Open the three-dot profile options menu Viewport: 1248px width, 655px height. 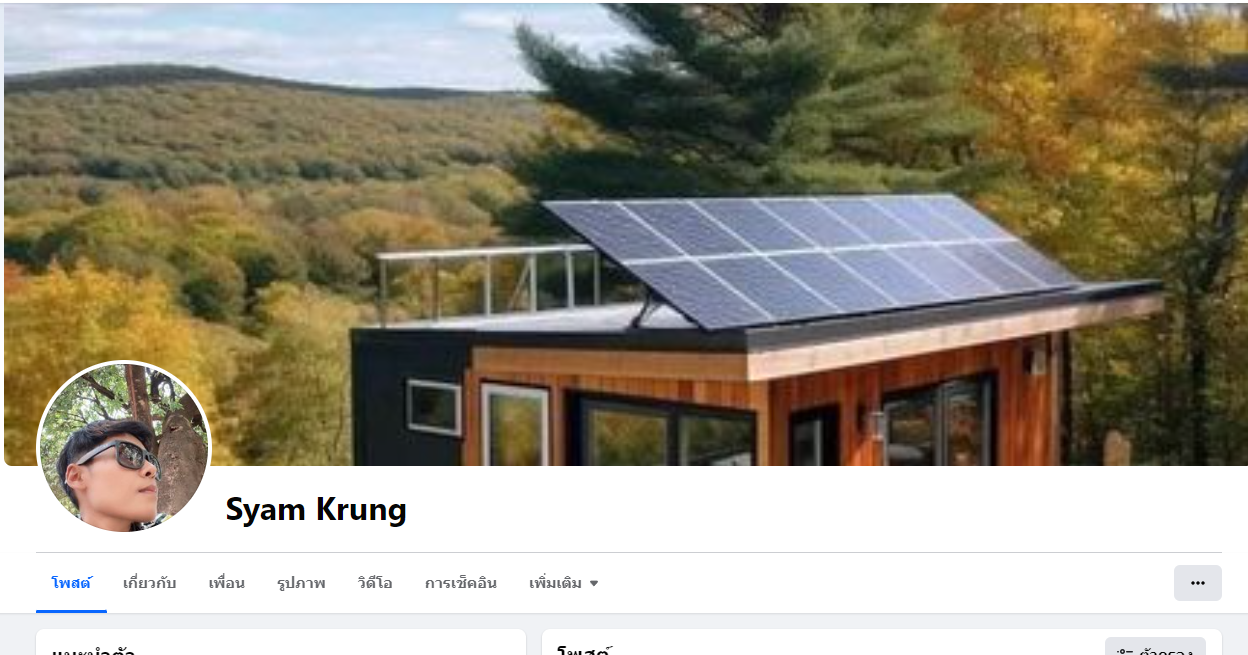tap(1197, 583)
